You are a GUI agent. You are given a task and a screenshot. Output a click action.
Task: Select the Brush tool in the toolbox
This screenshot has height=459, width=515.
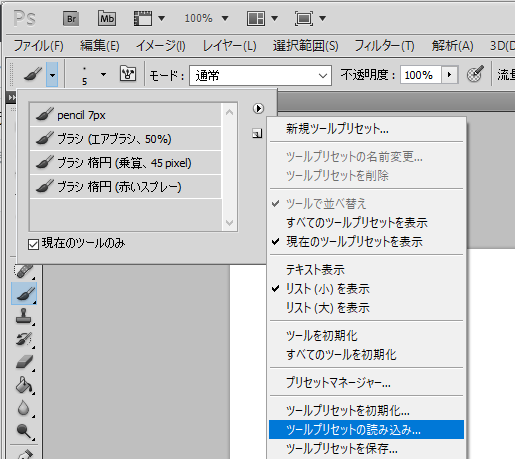click(x=24, y=294)
